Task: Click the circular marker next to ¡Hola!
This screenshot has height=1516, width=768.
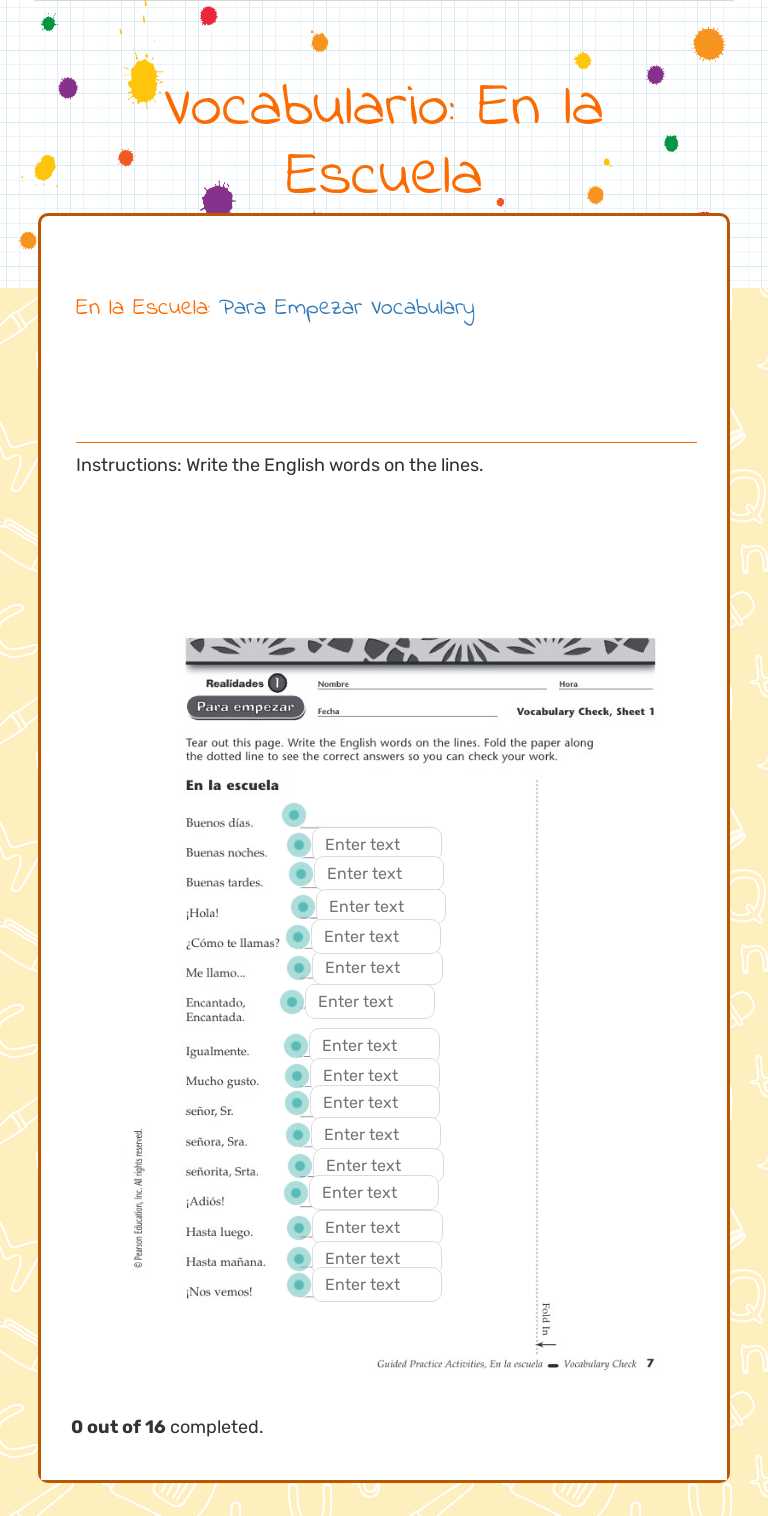Action: point(305,906)
